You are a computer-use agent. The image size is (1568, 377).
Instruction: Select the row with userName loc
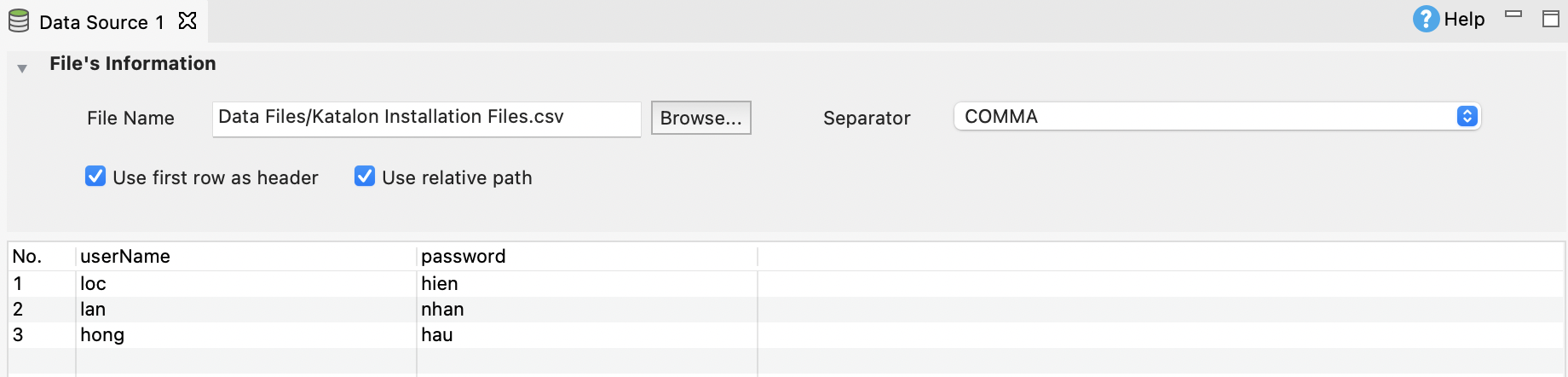(93, 283)
